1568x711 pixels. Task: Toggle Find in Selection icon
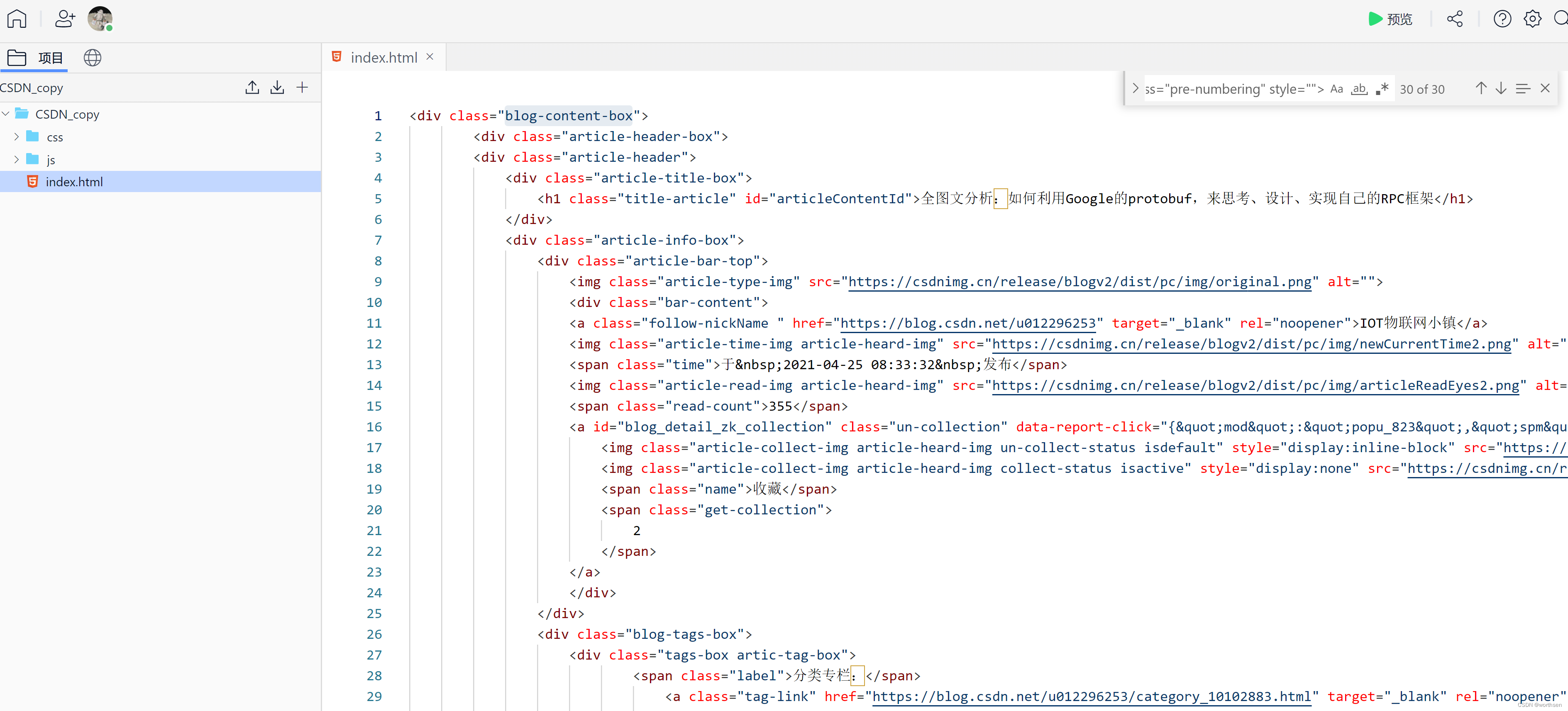(x=1523, y=89)
